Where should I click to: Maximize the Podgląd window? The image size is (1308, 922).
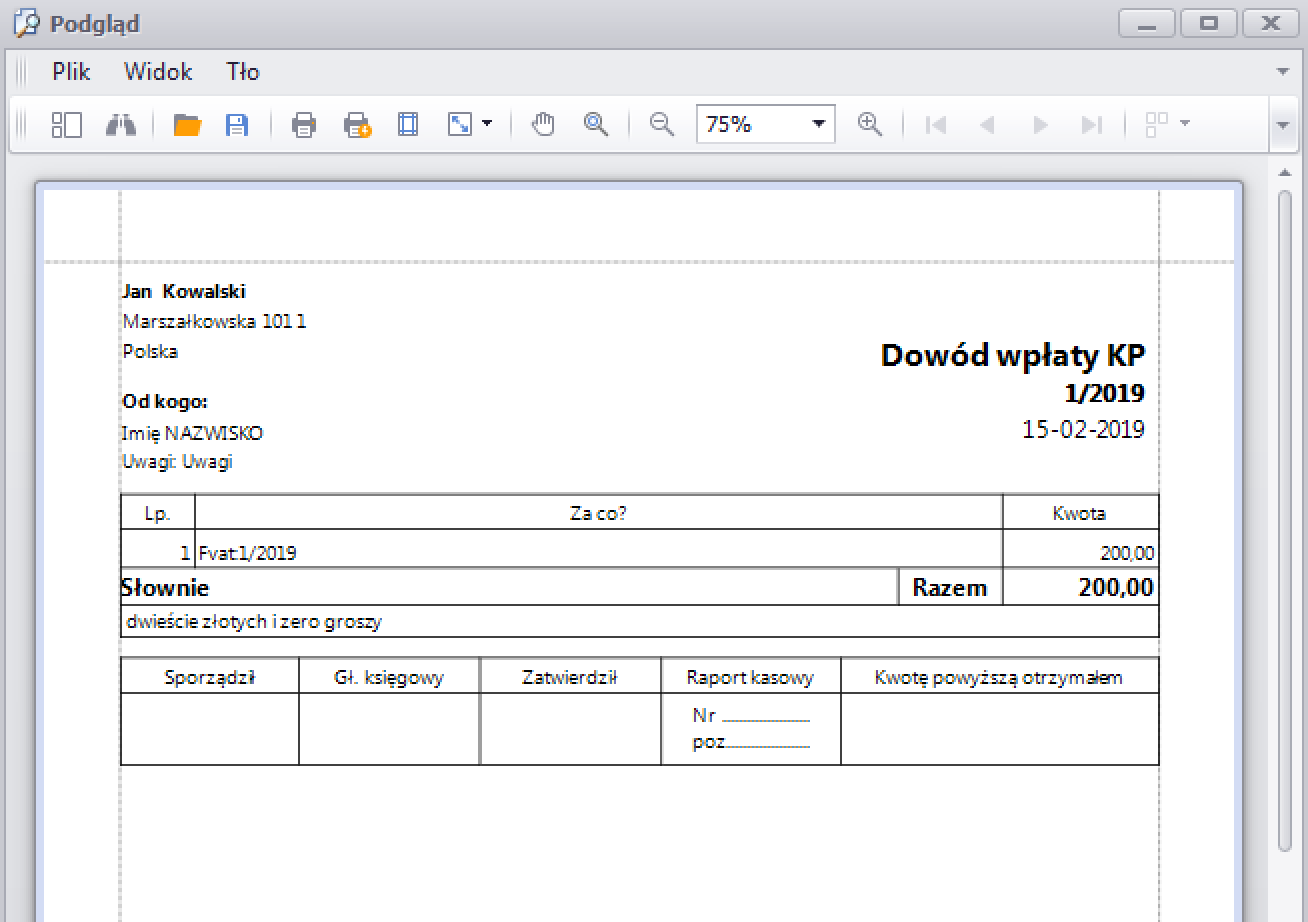(x=1209, y=23)
